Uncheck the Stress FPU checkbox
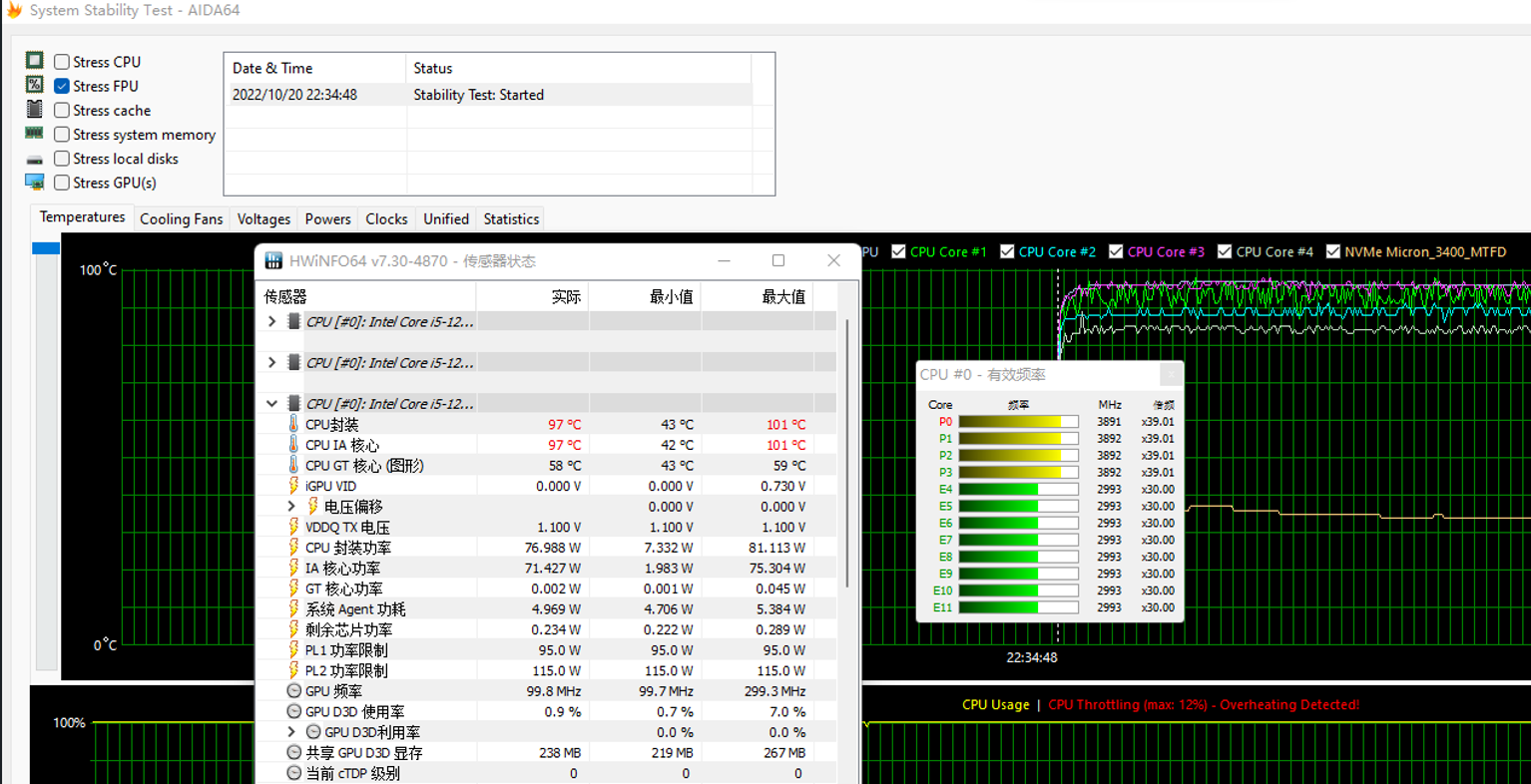The image size is (1531, 784). 62,86
